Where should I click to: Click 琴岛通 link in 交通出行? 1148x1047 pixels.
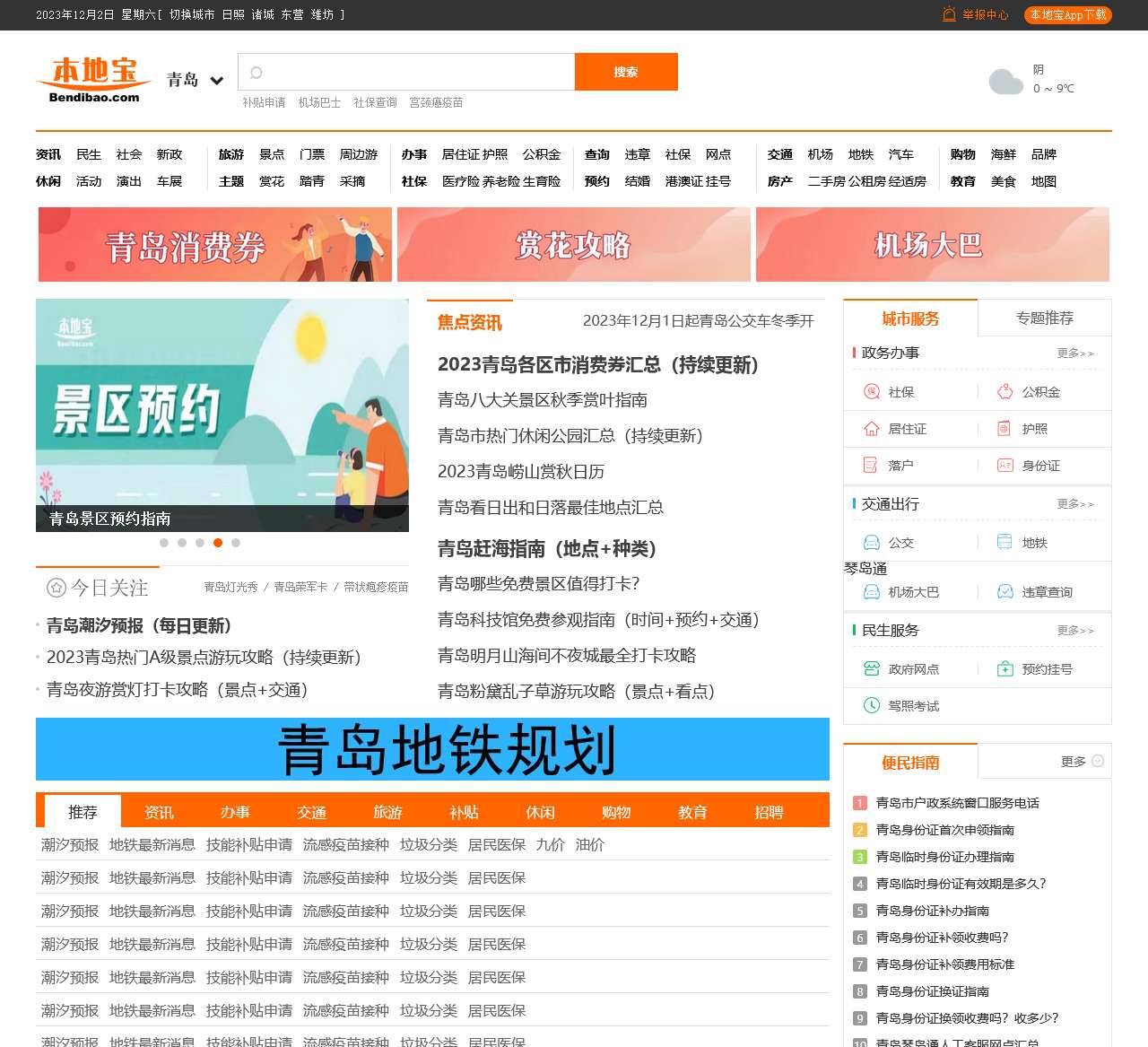coord(865,569)
